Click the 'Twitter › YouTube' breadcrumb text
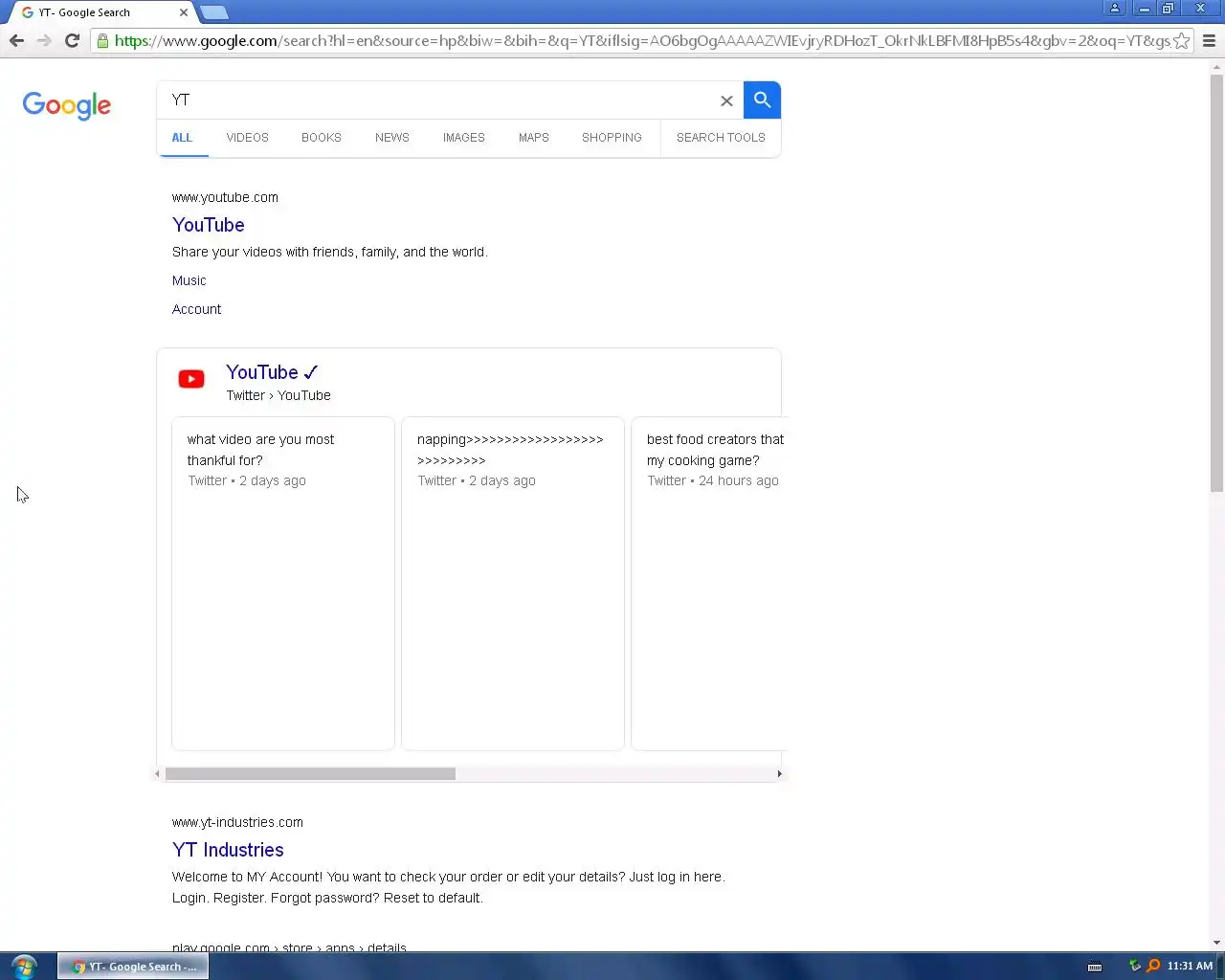Viewport: 1225px width, 980px height. (x=278, y=395)
